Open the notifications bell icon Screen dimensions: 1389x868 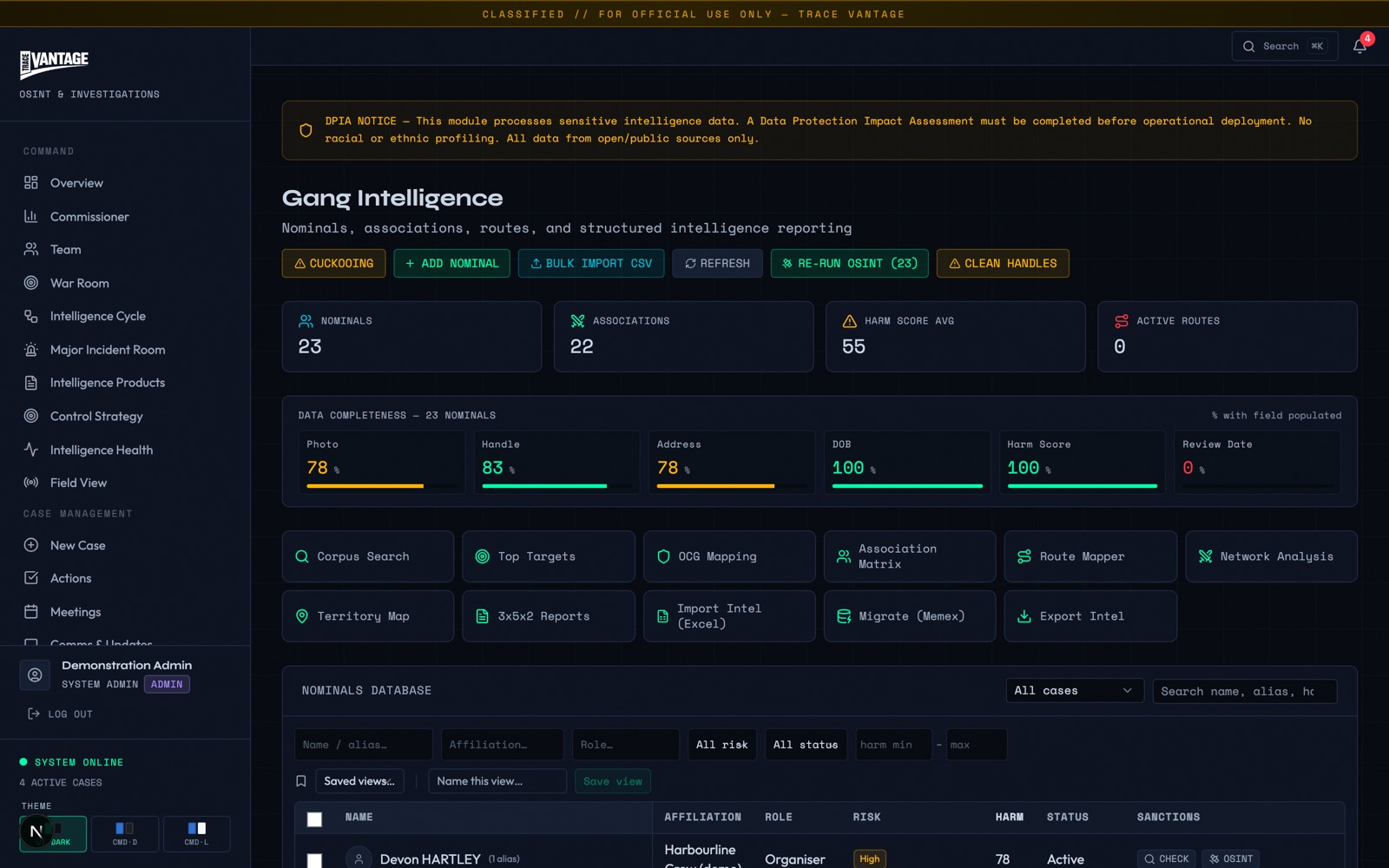click(x=1359, y=46)
